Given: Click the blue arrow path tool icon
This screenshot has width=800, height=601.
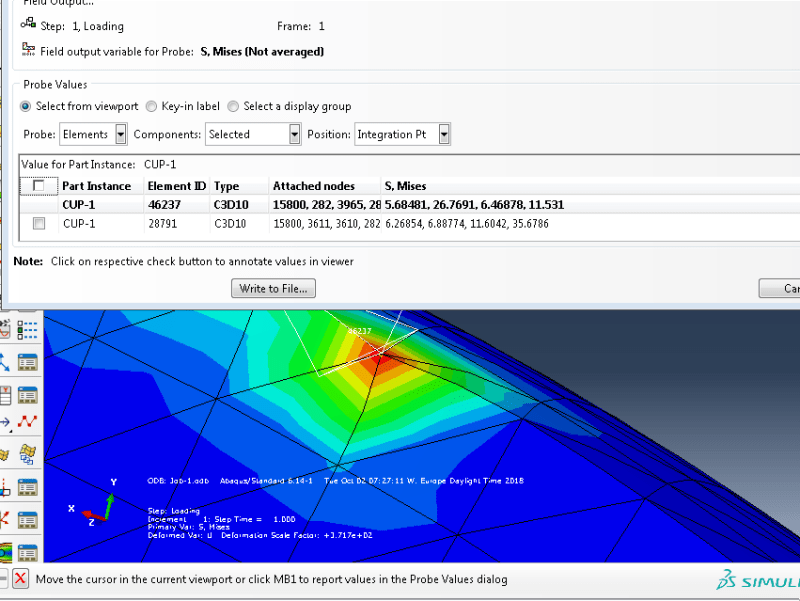Looking at the screenshot, I should coord(5,422).
